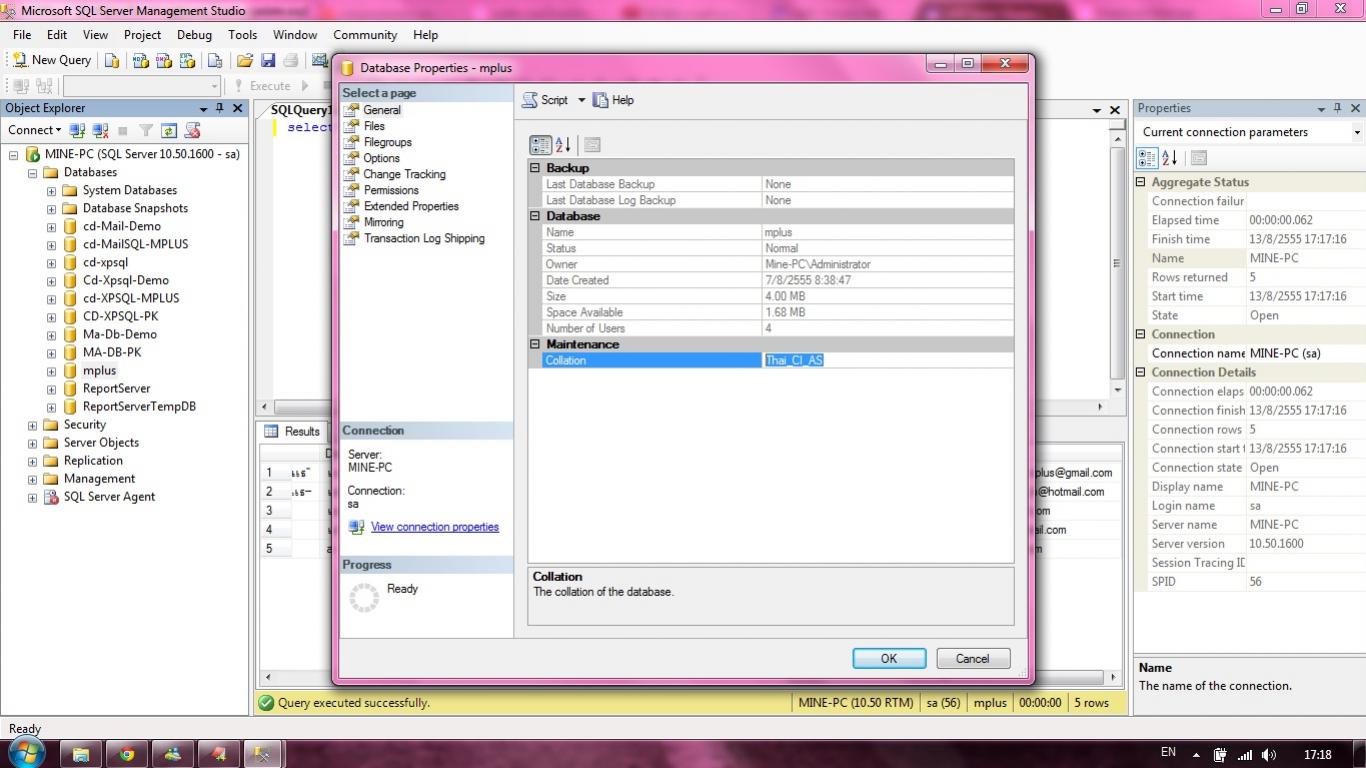Open the Debug menu
Screen dimensions: 1366x768
coord(194,34)
